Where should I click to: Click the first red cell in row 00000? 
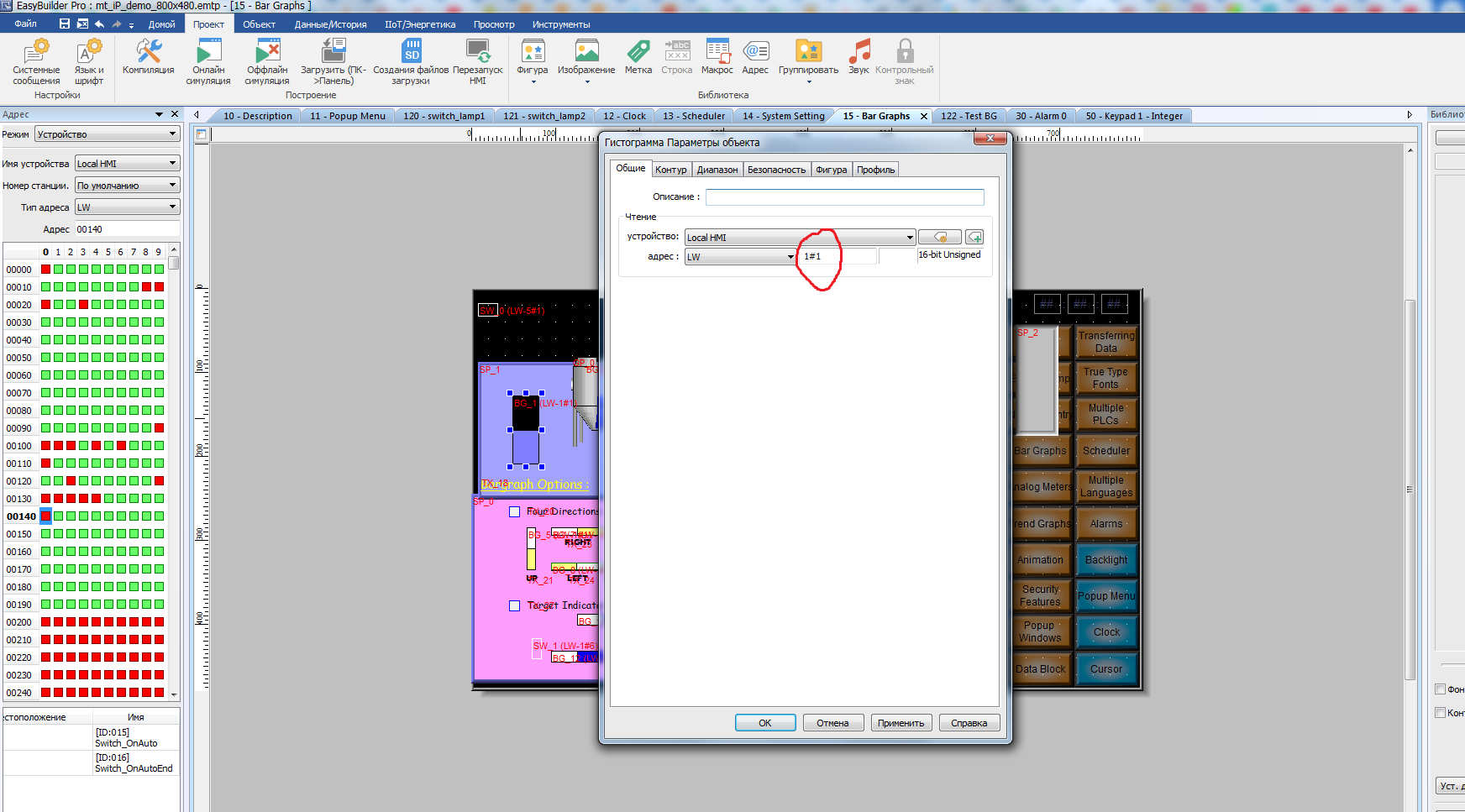pos(46,270)
